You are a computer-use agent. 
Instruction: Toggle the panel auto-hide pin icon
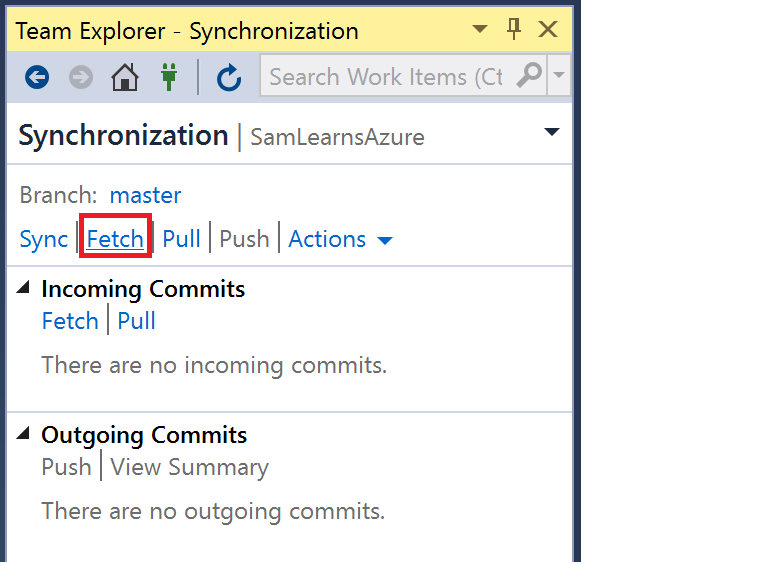[514, 30]
